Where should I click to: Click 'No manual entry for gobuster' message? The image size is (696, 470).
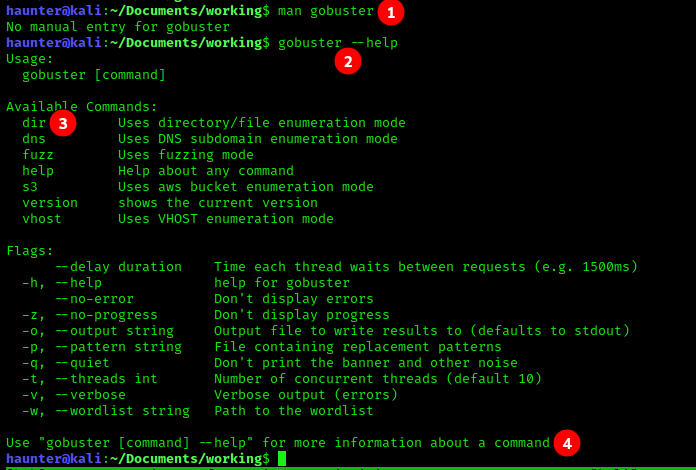pos(118,27)
